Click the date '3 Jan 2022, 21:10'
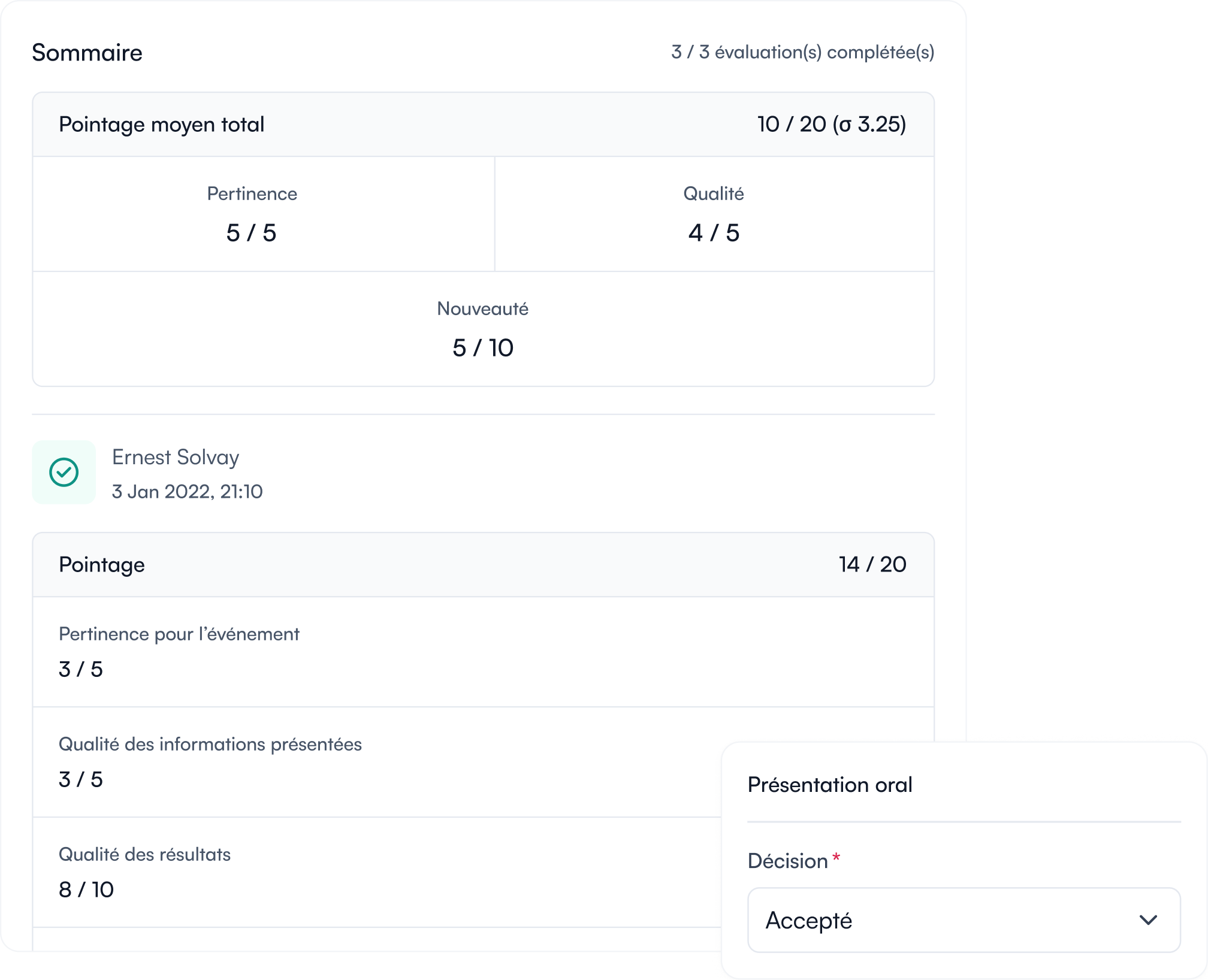 click(188, 492)
